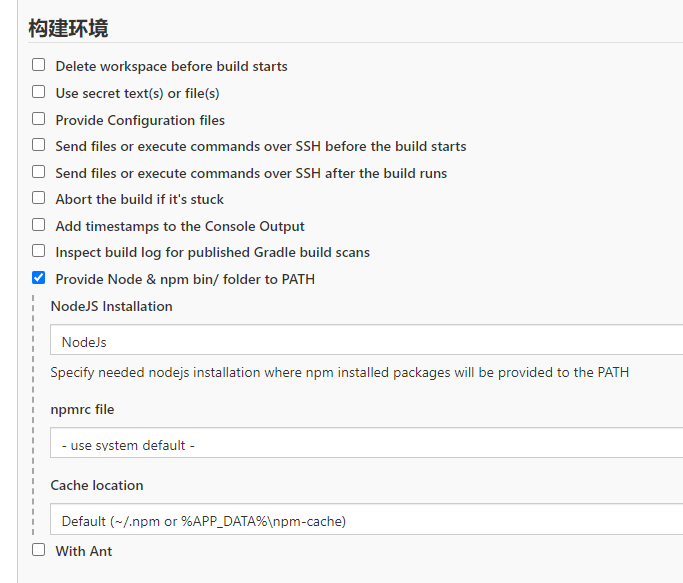Click the Provide Node & npm bin/ folder label
The width and height of the screenshot is (683, 583).
tap(185, 279)
